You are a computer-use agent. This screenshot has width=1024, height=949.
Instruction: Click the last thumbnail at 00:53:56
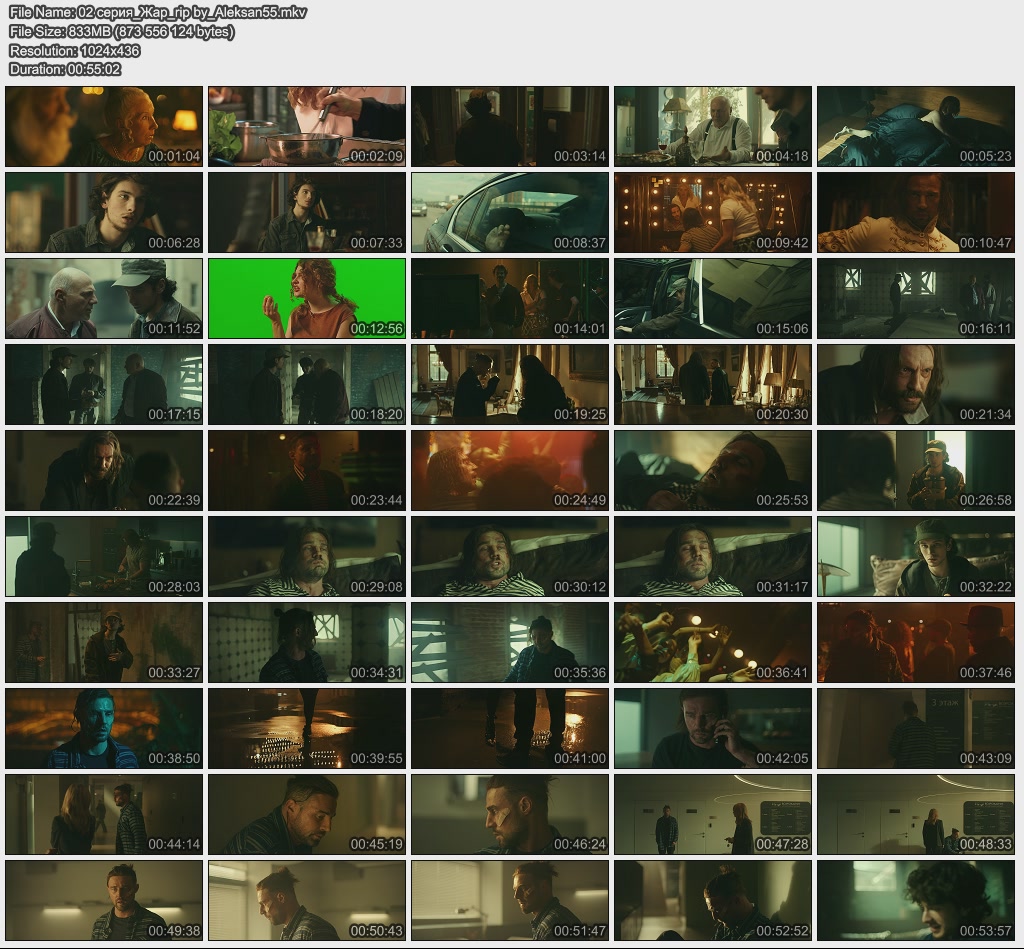tap(916, 900)
